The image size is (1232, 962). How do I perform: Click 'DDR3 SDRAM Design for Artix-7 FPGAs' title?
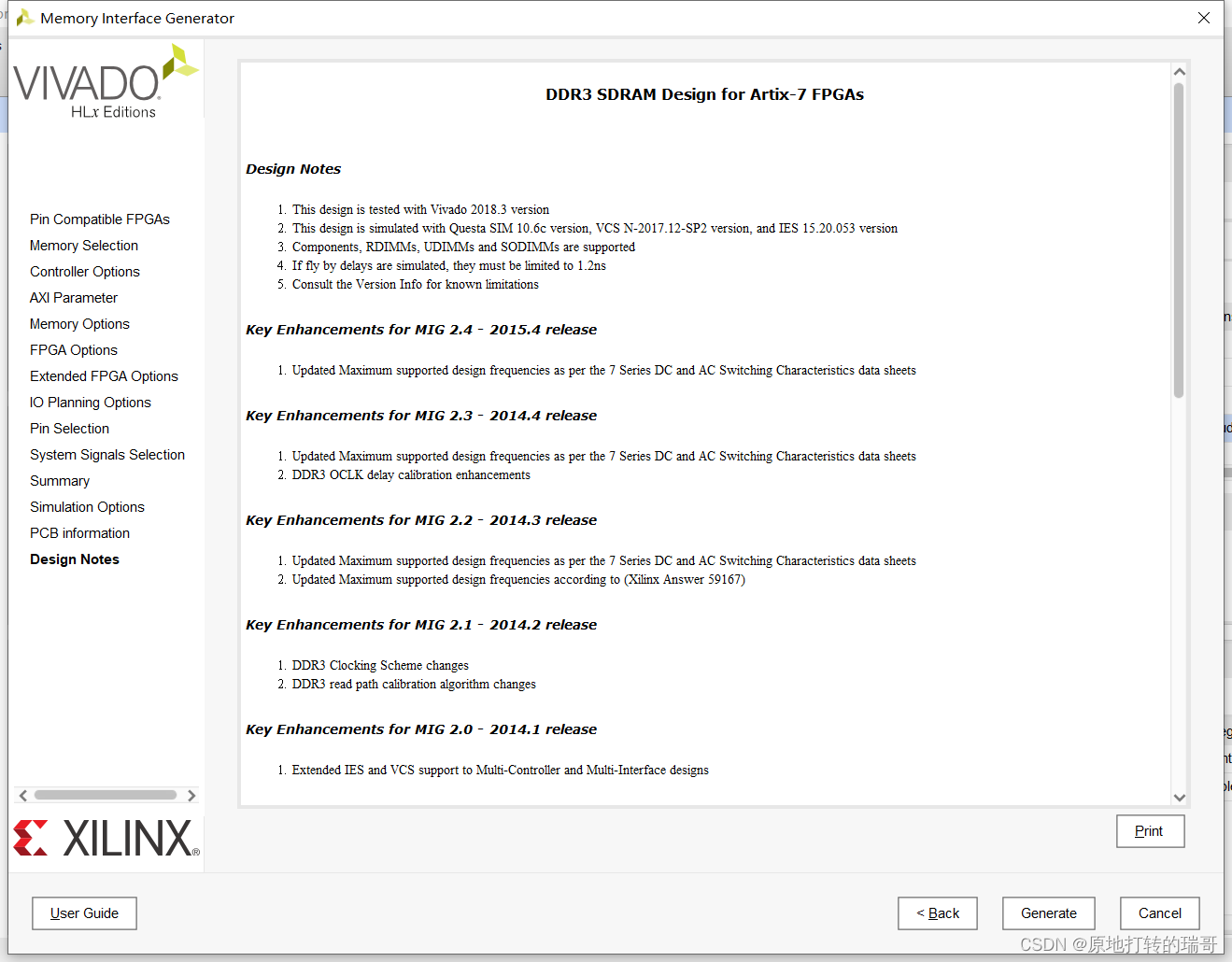coord(704,94)
